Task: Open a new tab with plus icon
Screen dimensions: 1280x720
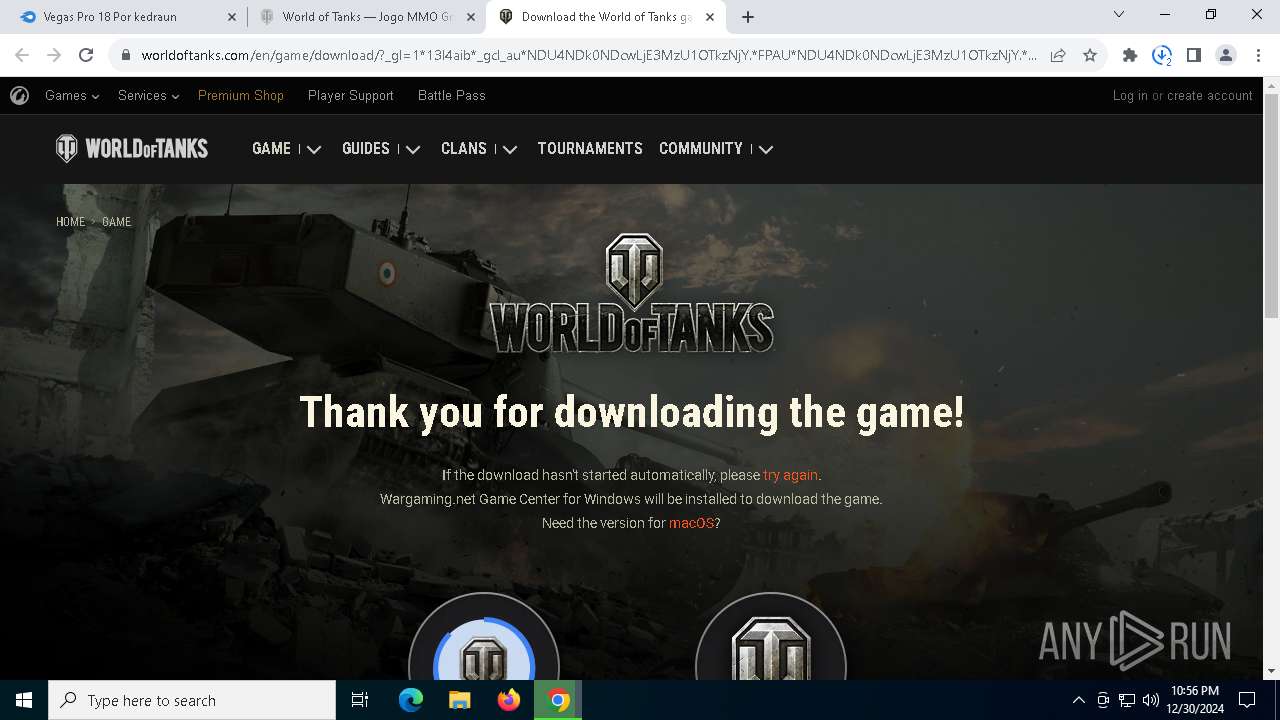Action: [x=748, y=17]
